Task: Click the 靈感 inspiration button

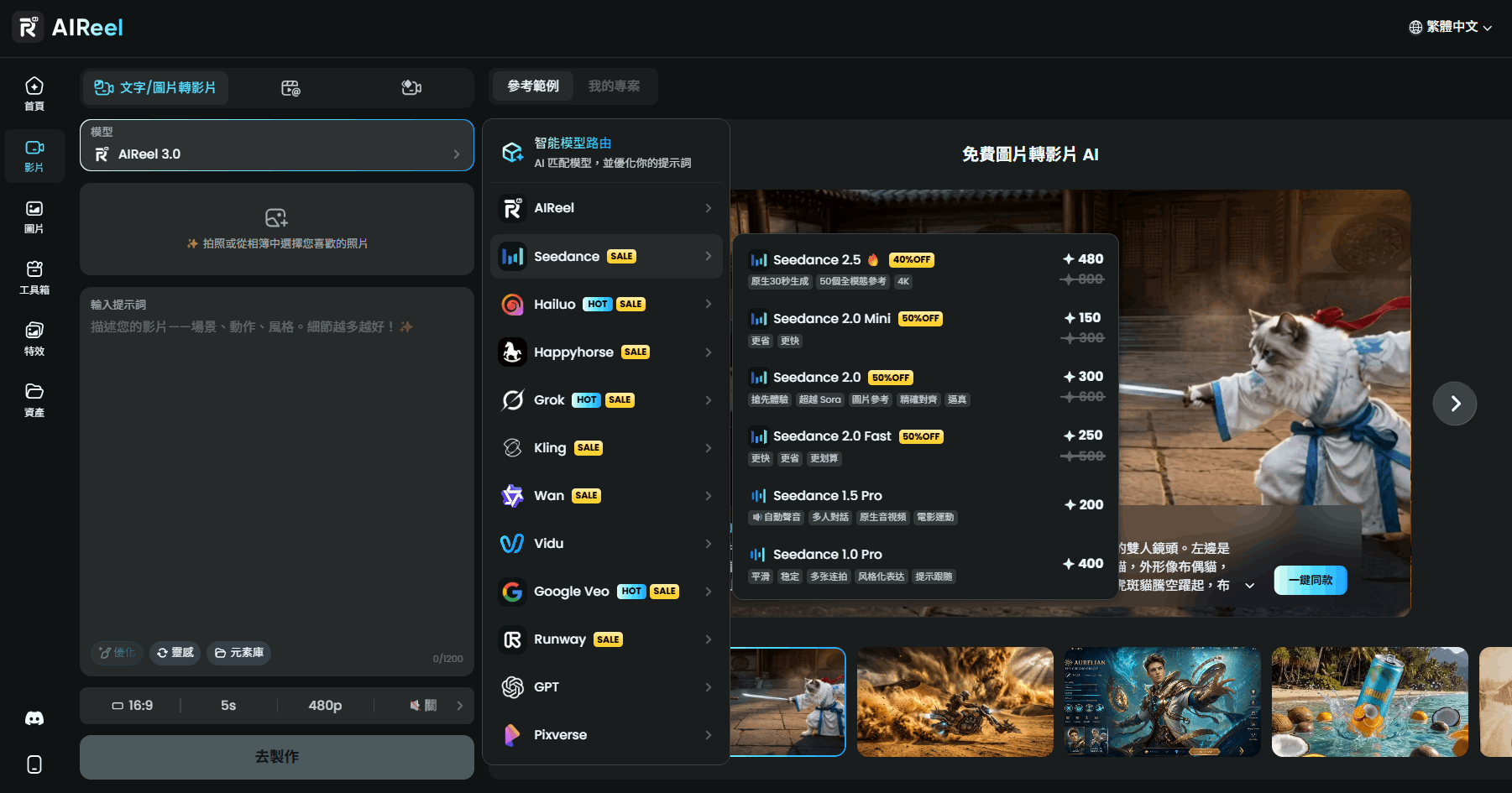Action: [x=175, y=653]
